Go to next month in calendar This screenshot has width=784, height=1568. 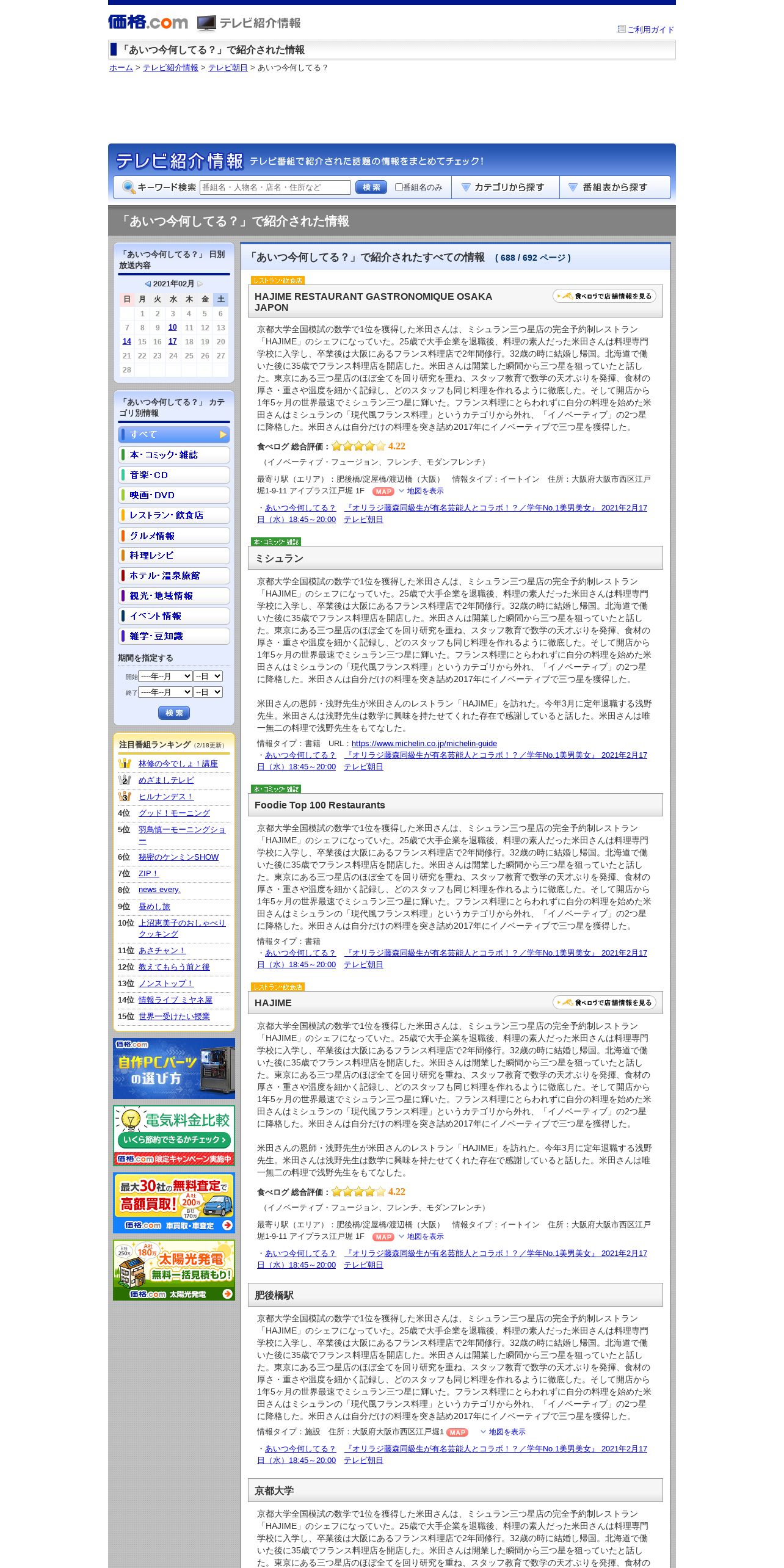200,284
